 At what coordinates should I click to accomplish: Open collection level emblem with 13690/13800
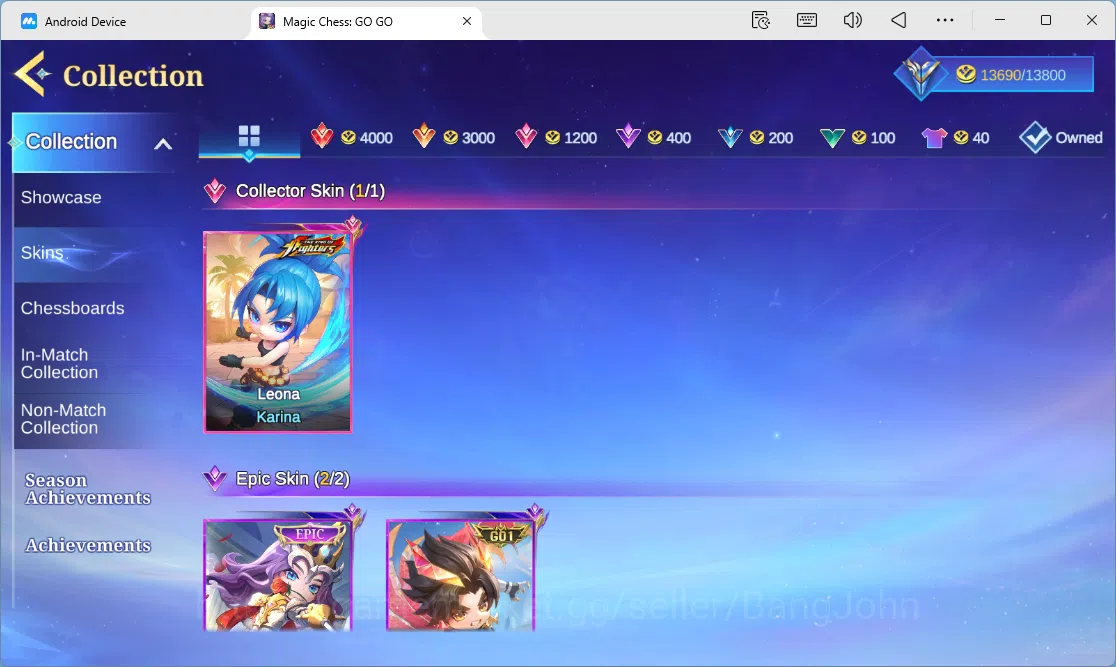click(920, 73)
